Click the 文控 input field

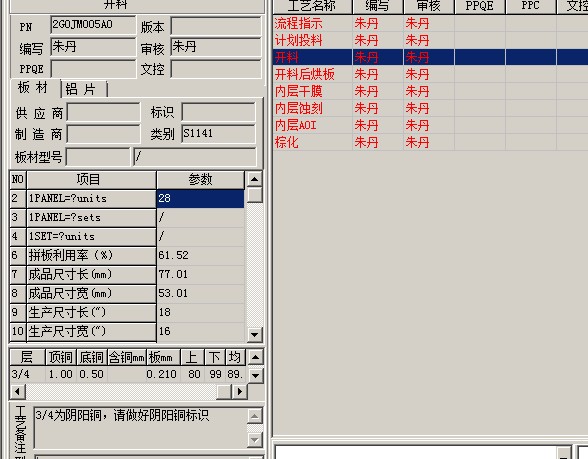[216, 69]
